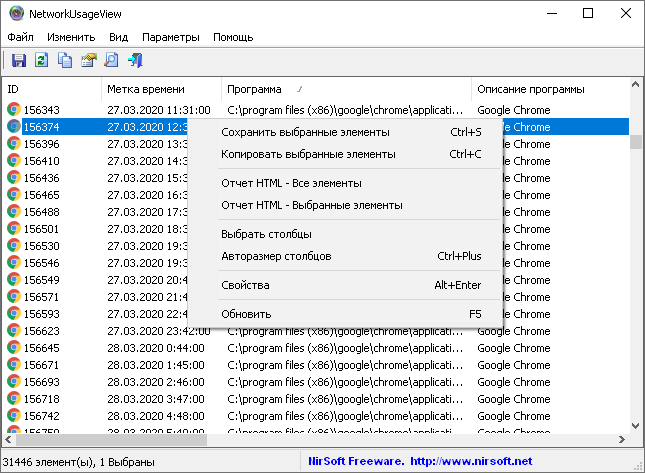Click the vertical scrollbar down arrow
The height and width of the screenshot is (473, 645).
coord(636,426)
